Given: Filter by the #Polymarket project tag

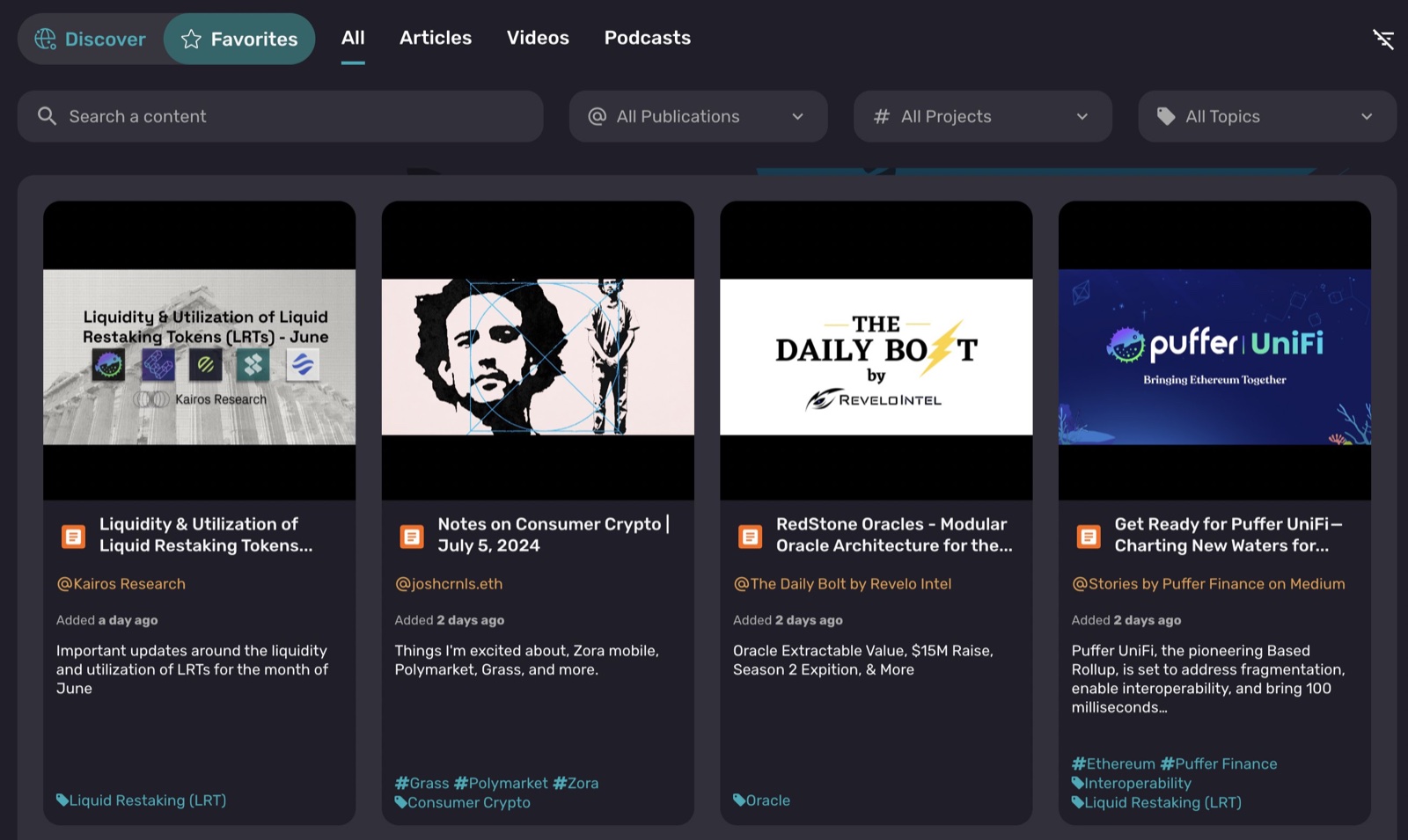Looking at the screenshot, I should click(x=501, y=783).
